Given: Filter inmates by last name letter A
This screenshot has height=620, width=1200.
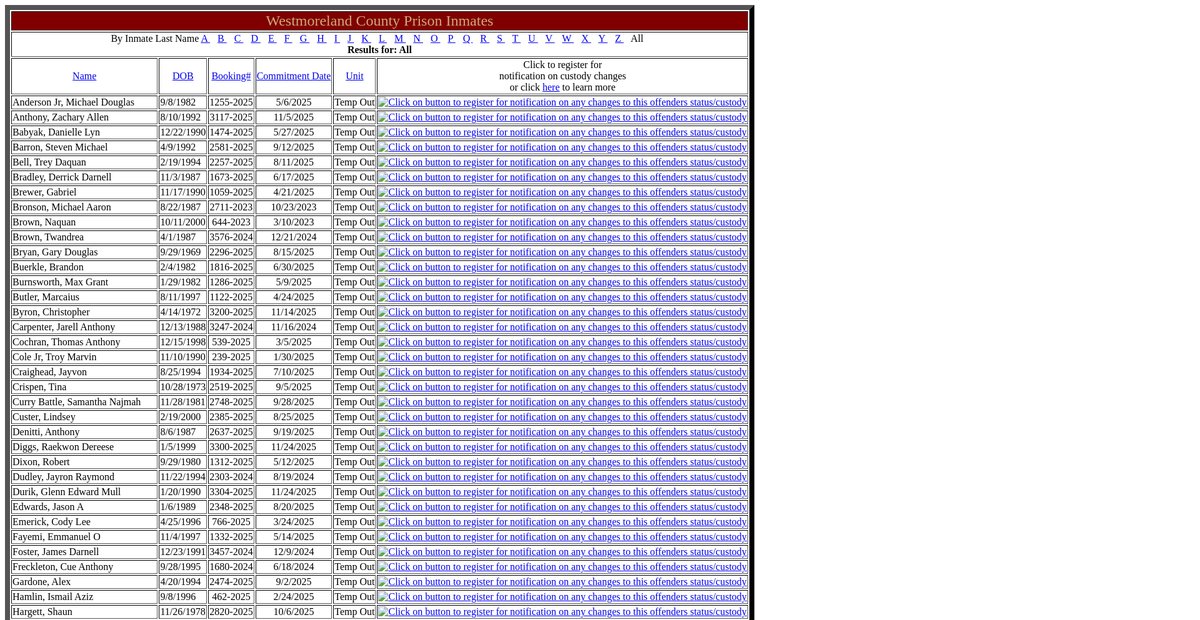Looking at the screenshot, I should coord(205,39).
